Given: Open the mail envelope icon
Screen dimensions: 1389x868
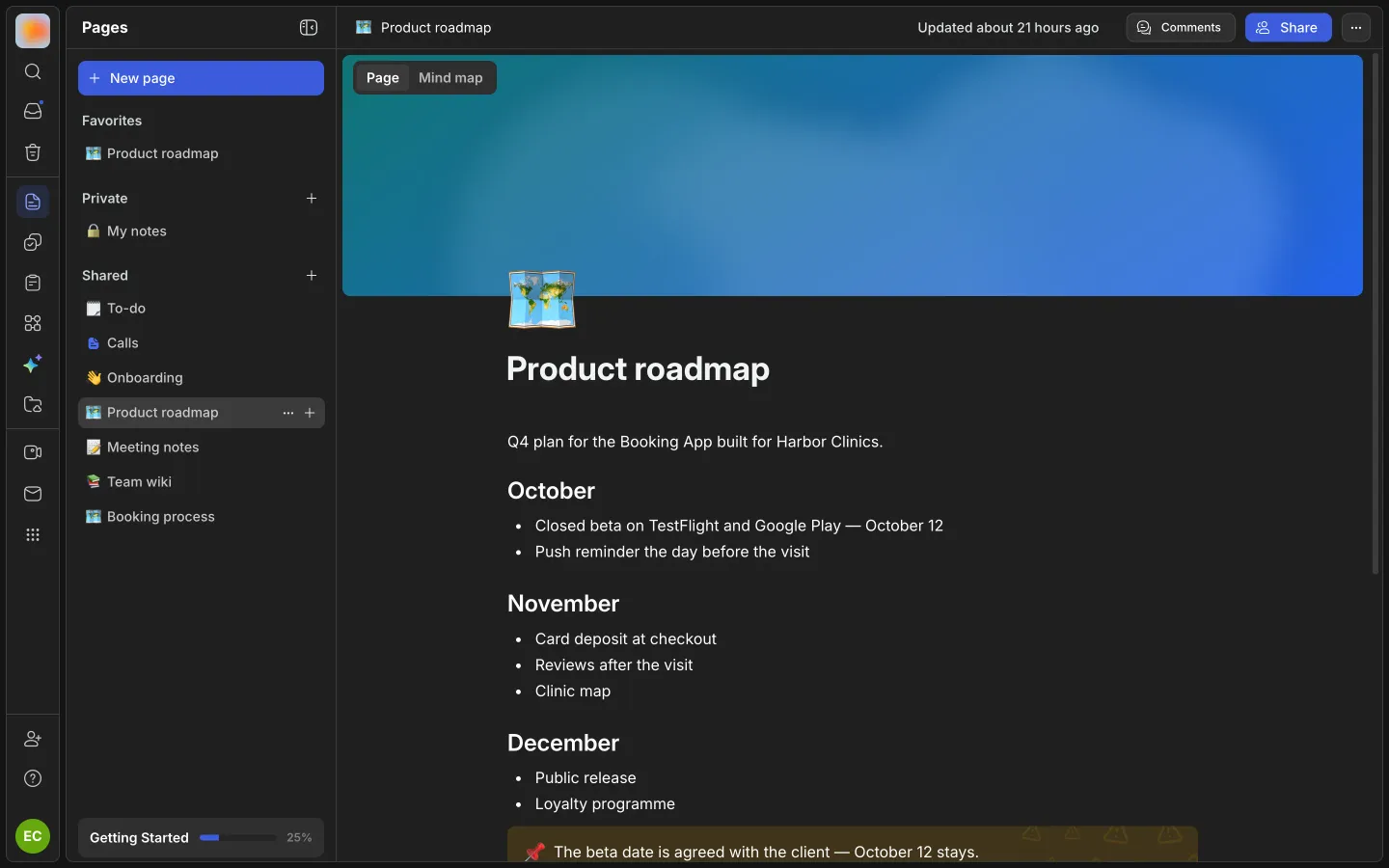Looking at the screenshot, I should pos(33,494).
